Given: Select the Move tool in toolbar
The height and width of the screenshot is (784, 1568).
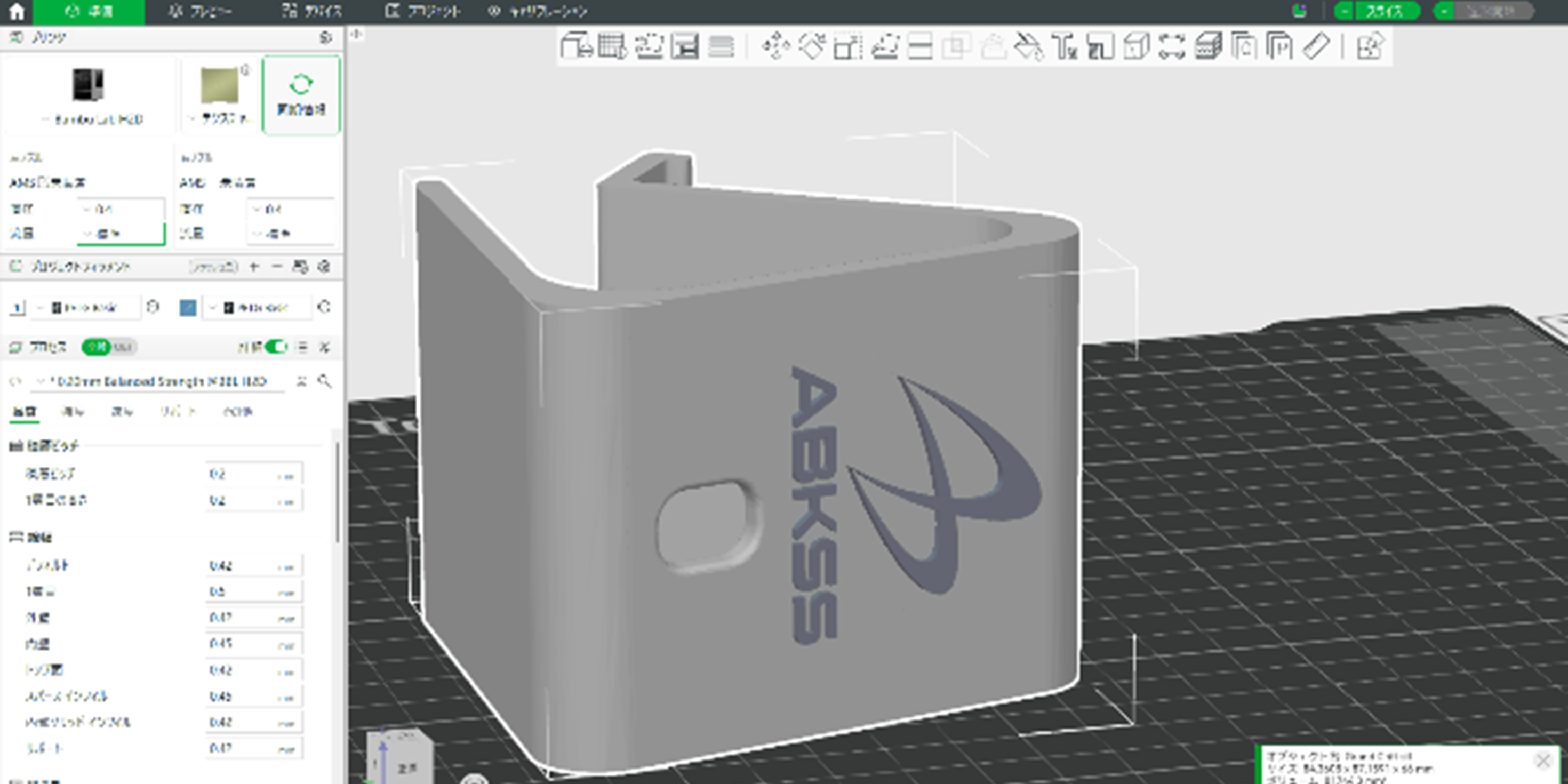Looking at the screenshot, I should click(775, 46).
